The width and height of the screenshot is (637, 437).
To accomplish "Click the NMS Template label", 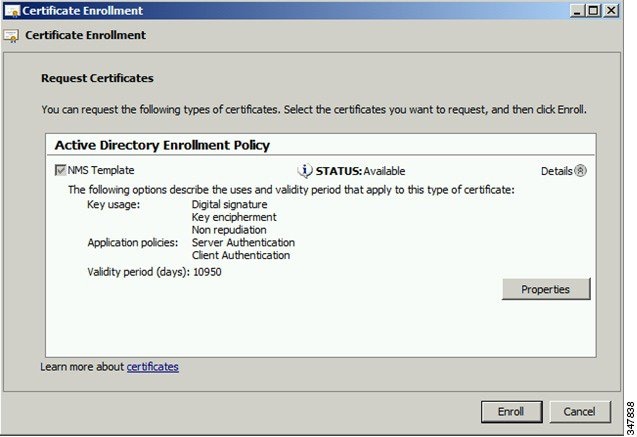I will point(101,170).
